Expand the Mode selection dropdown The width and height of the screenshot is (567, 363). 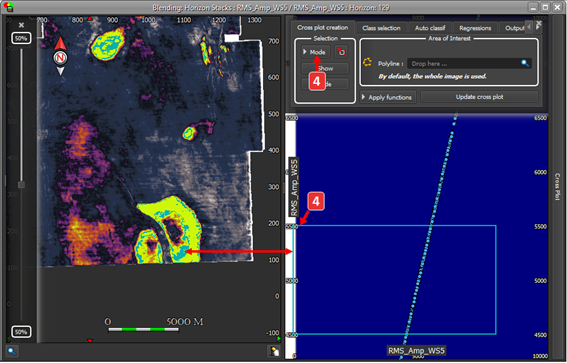click(315, 52)
